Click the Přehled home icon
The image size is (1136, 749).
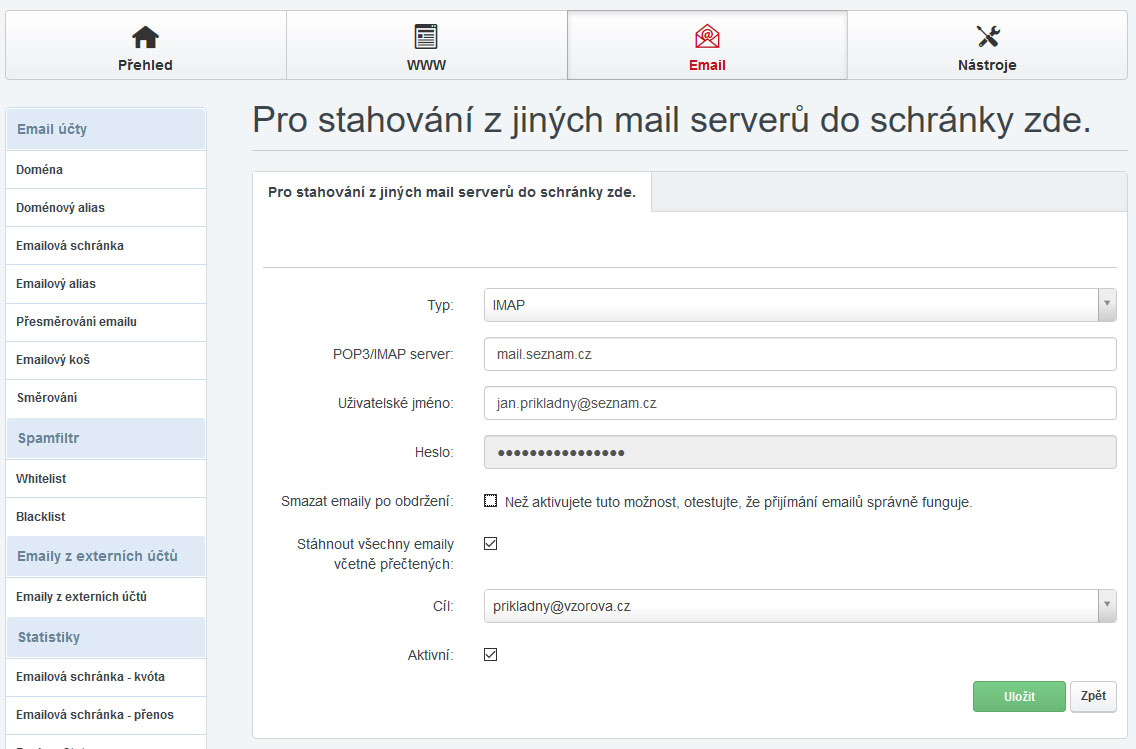click(x=145, y=37)
